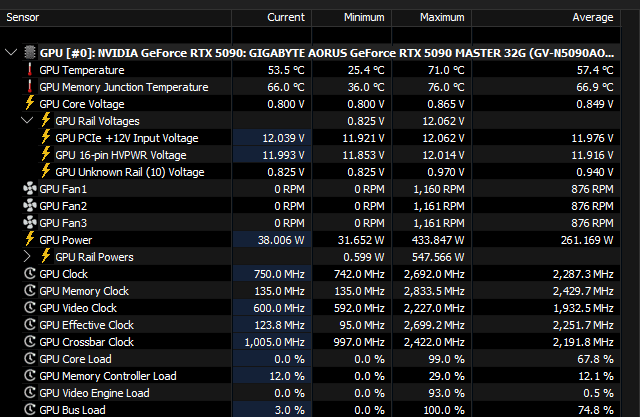The image size is (640, 417).
Task: Select the GPU Core Voltage row label
Action: coord(82,104)
